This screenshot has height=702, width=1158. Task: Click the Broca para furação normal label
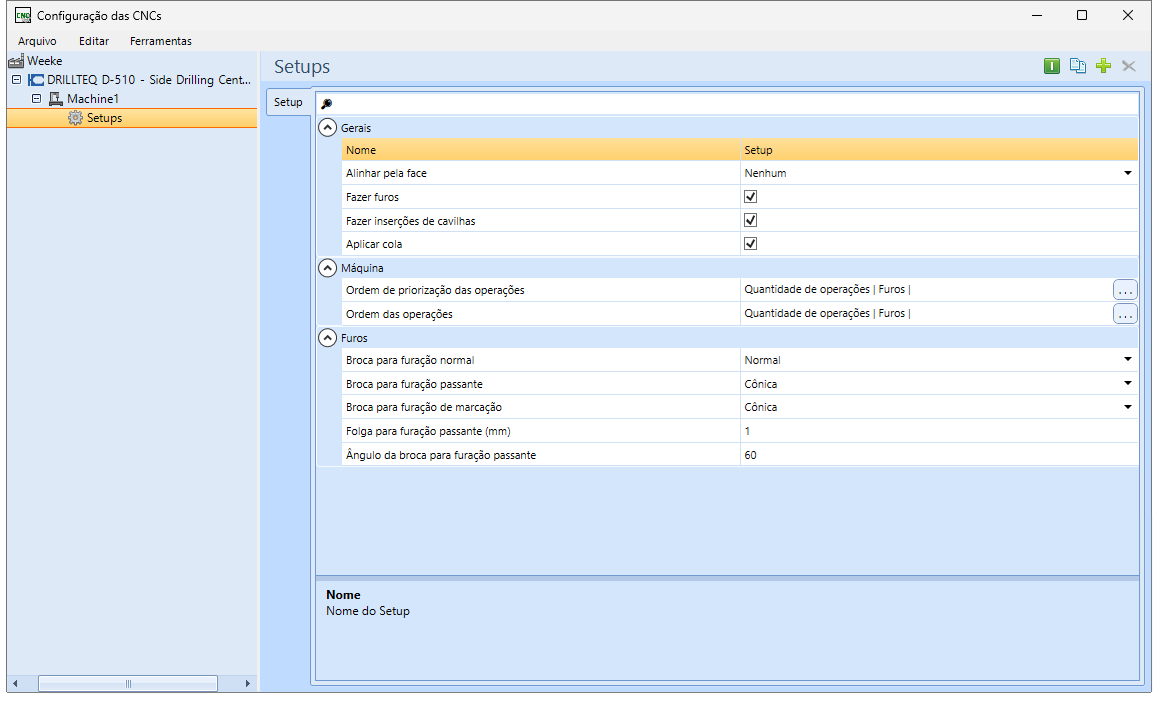pyautogui.click(x=410, y=360)
